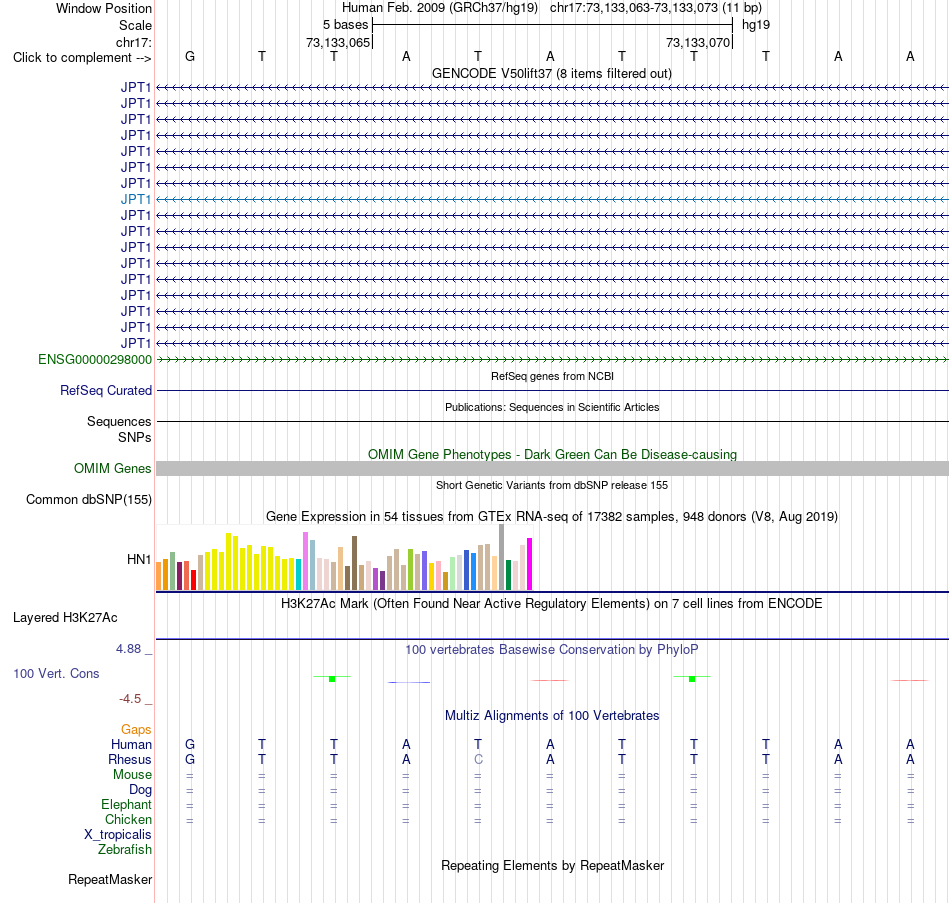Image resolution: width=950 pixels, height=903 pixels.
Task: Click the hg19 label beside scale bar
Action: coord(756,25)
